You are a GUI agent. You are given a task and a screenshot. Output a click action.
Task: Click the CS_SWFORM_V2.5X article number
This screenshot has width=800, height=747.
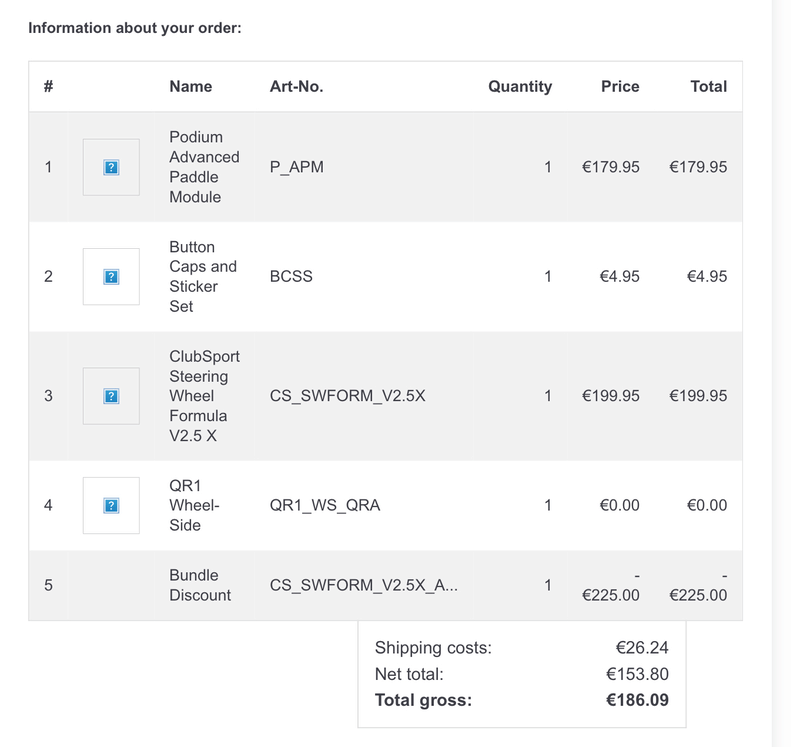coord(347,396)
